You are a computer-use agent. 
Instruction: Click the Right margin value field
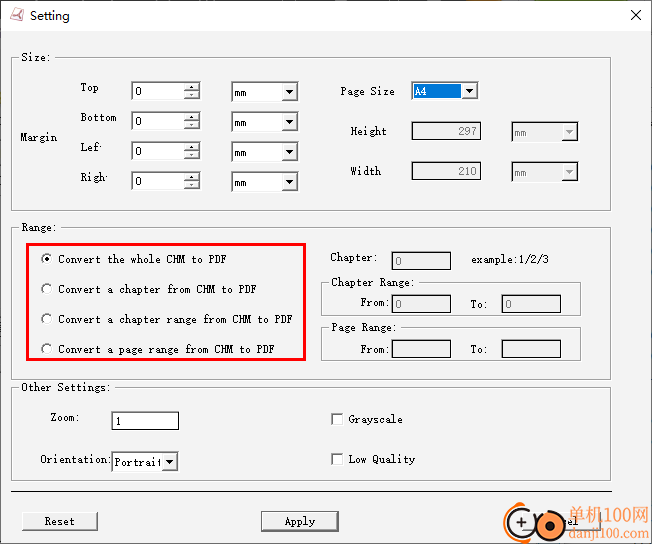[x=158, y=181]
